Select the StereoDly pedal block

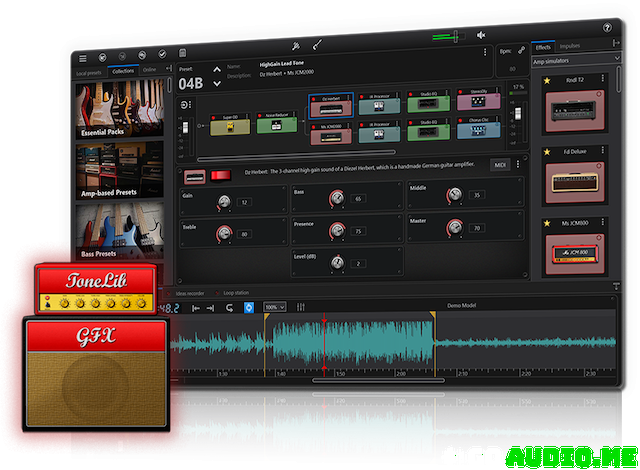click(x=478, y=99)
